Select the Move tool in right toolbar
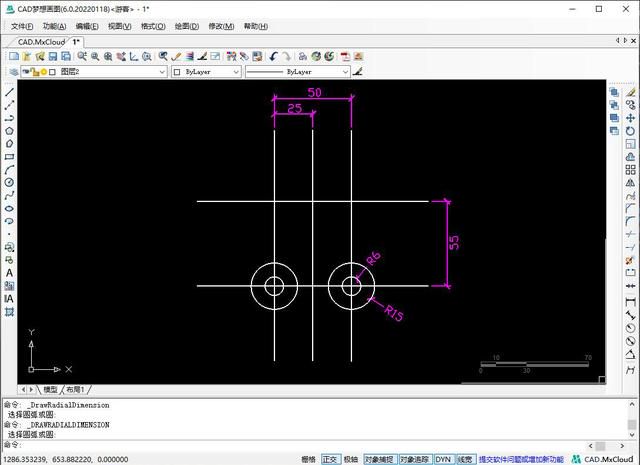This screenshot has width=640, height=465. click(x=631, y=118)
